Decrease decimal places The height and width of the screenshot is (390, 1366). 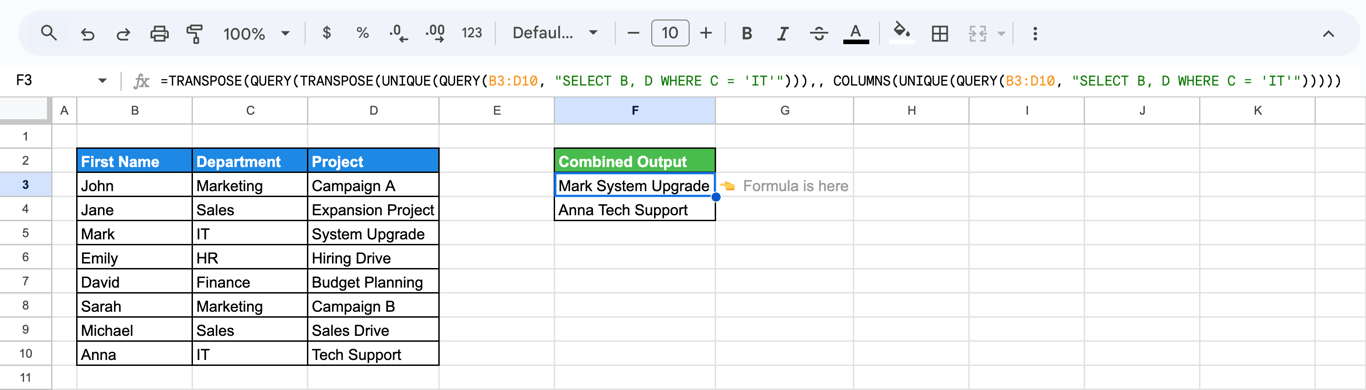(398, 33)
